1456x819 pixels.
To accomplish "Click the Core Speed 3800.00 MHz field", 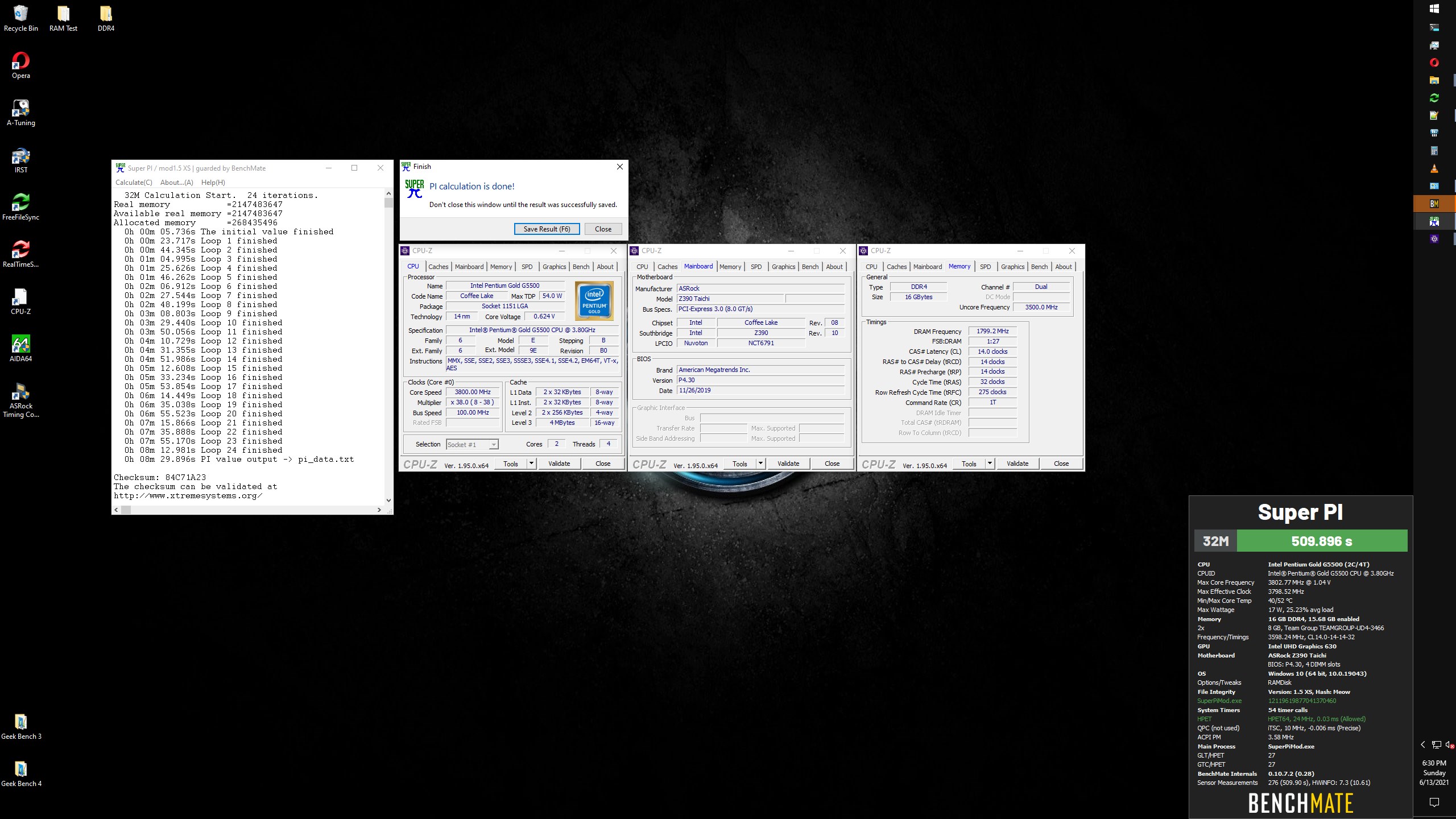I will tap(473, 392).
